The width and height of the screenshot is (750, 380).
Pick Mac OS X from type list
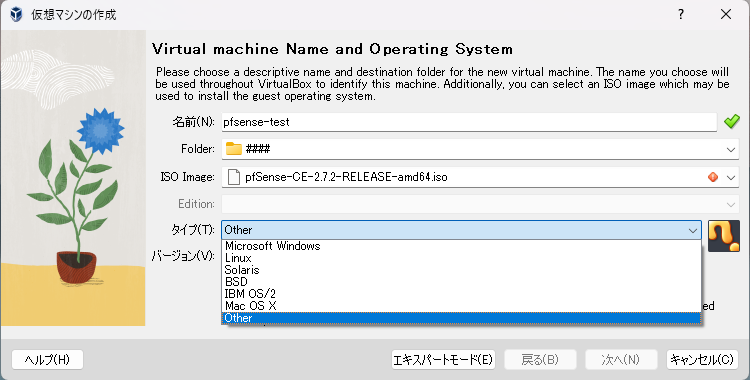(461, 306)
